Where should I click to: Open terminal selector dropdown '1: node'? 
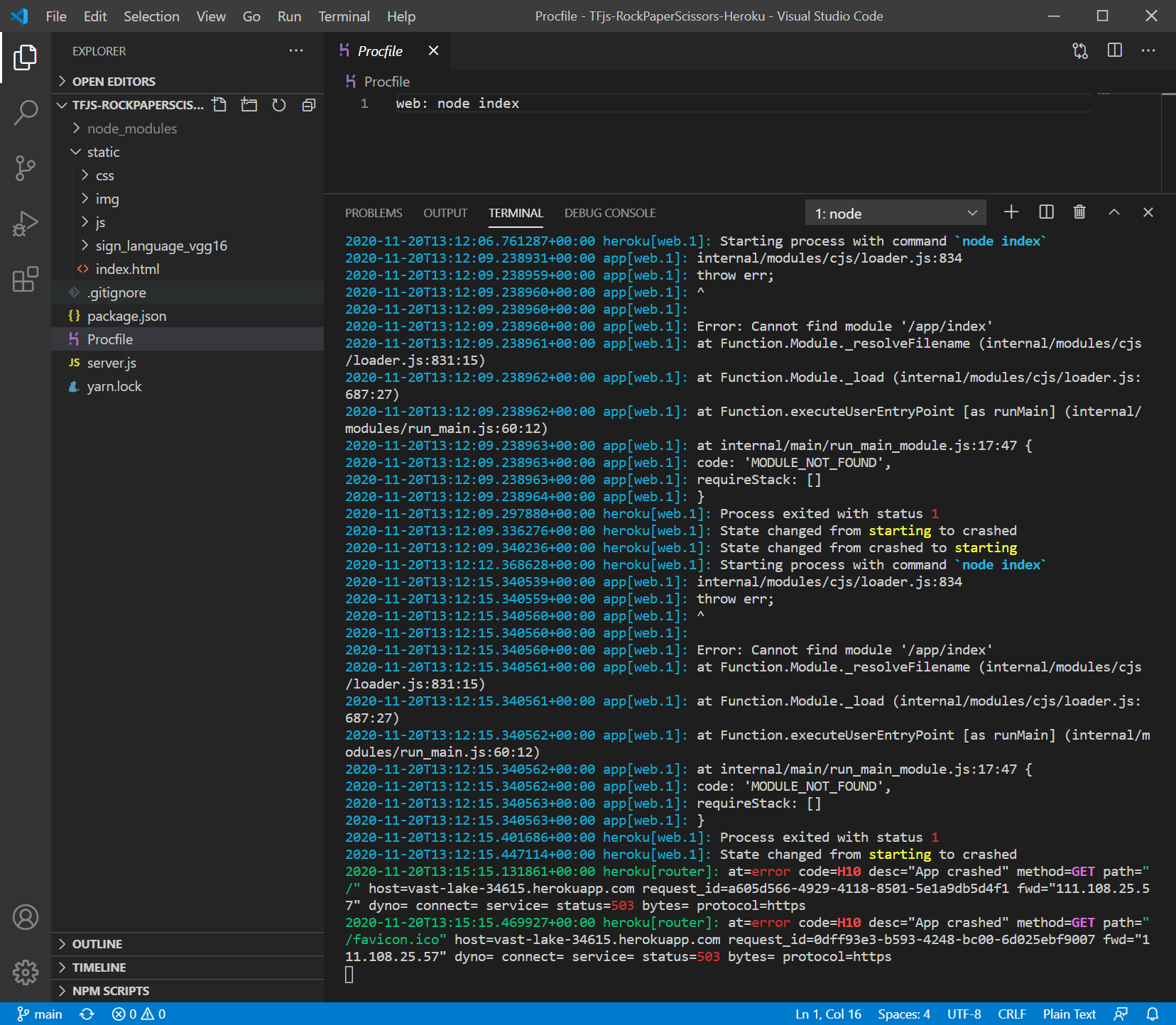[x=895, y=213]
